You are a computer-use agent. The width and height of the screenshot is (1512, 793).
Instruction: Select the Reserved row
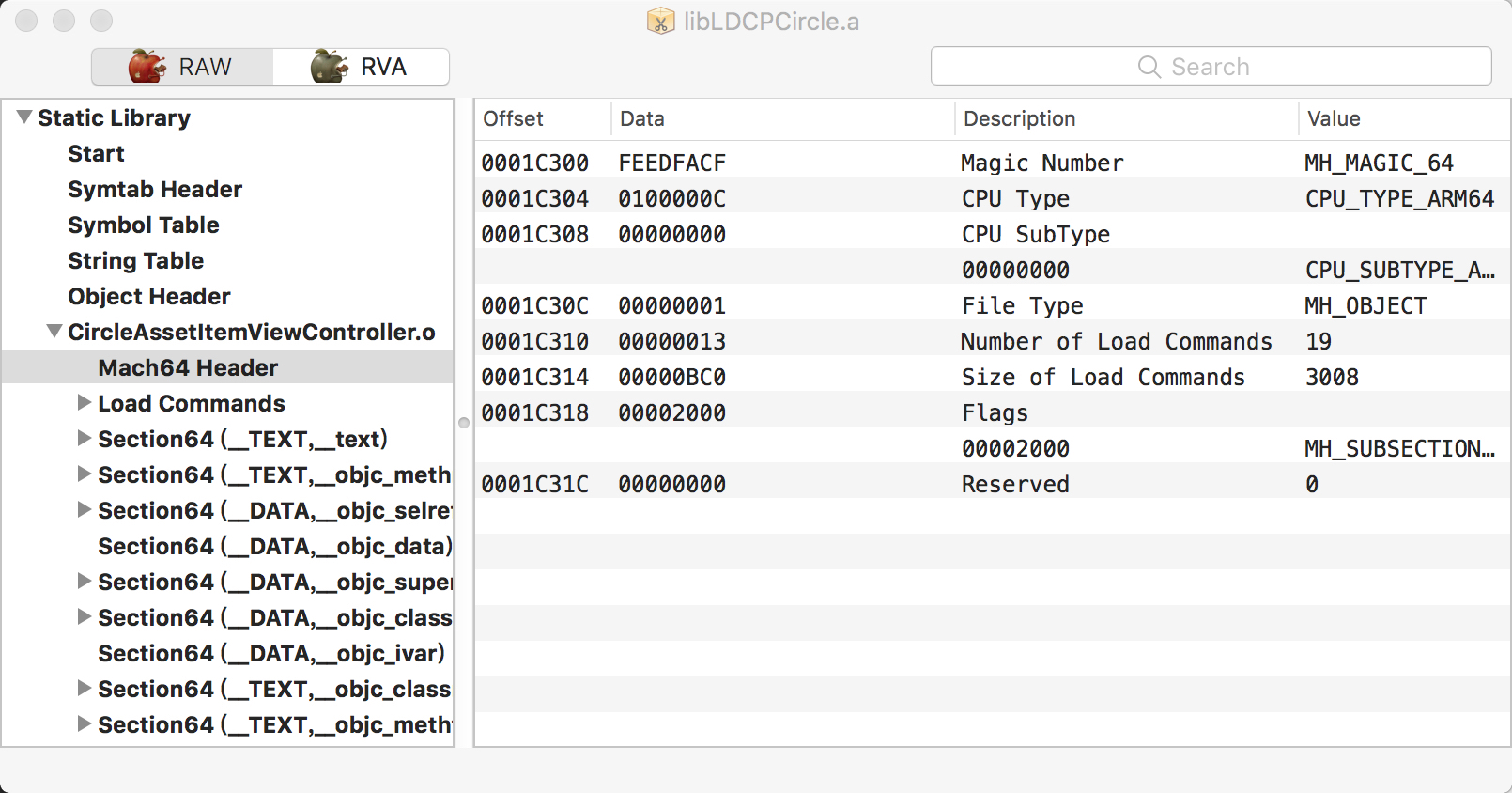tap(993, 484)
